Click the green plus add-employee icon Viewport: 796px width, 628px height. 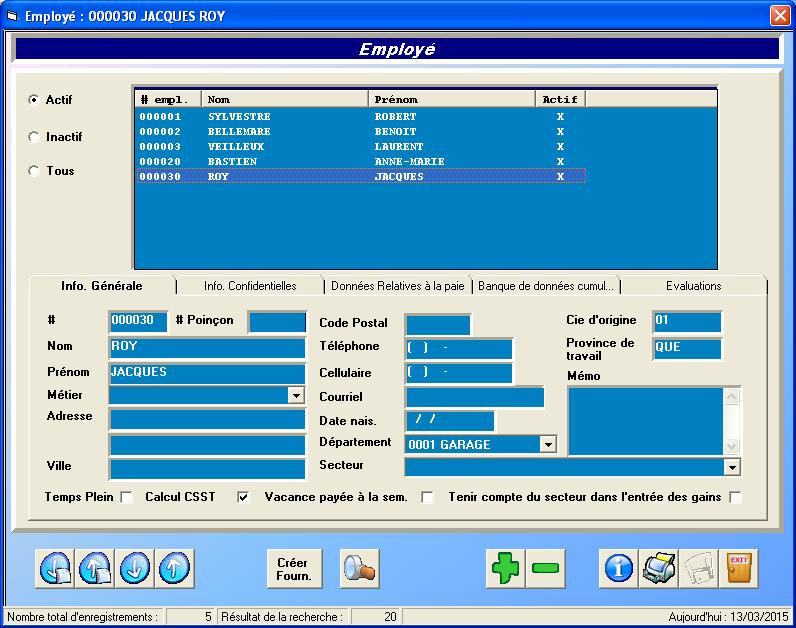click(506, 568)
